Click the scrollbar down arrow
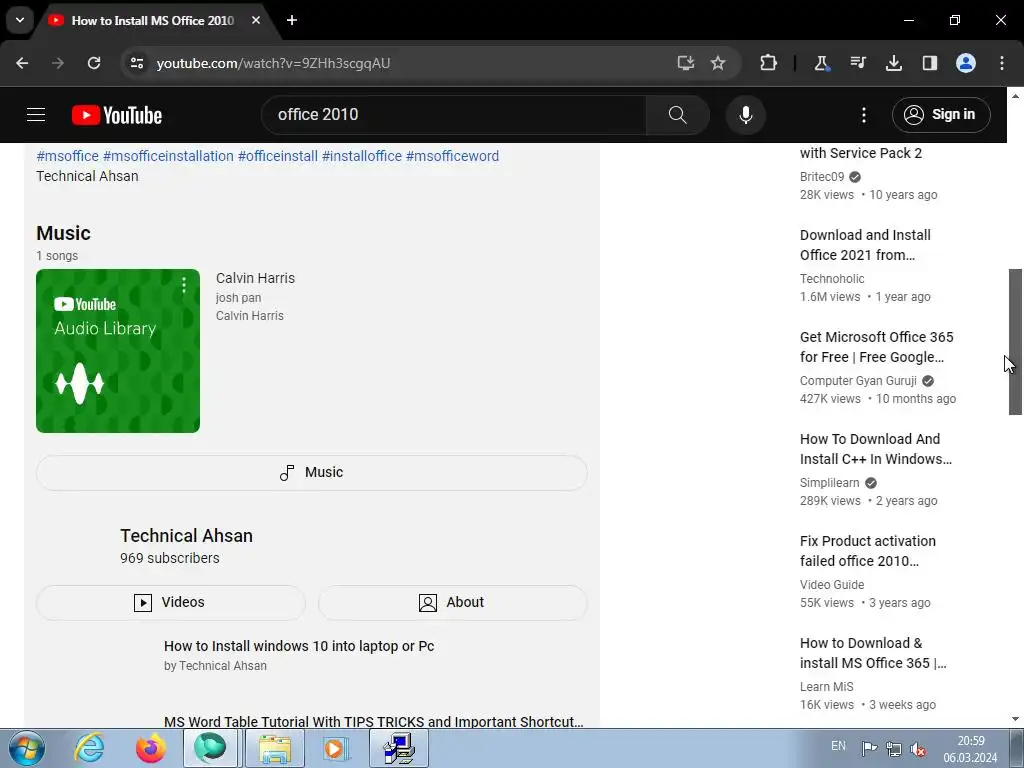 click(x=1015, y=719)
